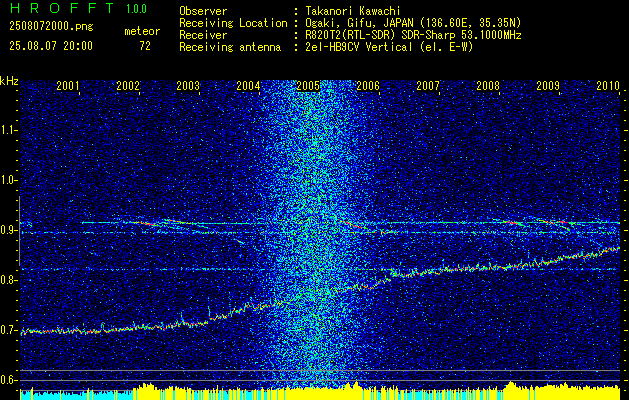629x400 pixels.
Task: Click the 'Receiver' field label
Action: (203, 35)
